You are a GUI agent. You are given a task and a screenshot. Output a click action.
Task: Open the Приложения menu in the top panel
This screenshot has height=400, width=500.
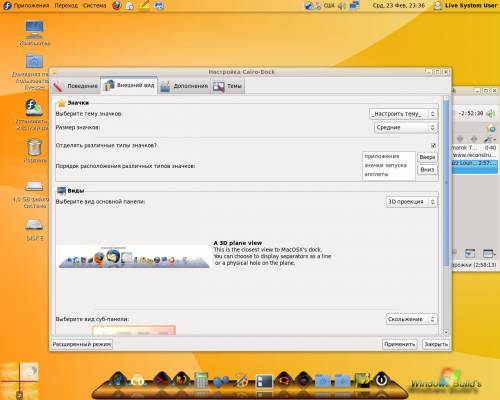(x=31, y=5)
